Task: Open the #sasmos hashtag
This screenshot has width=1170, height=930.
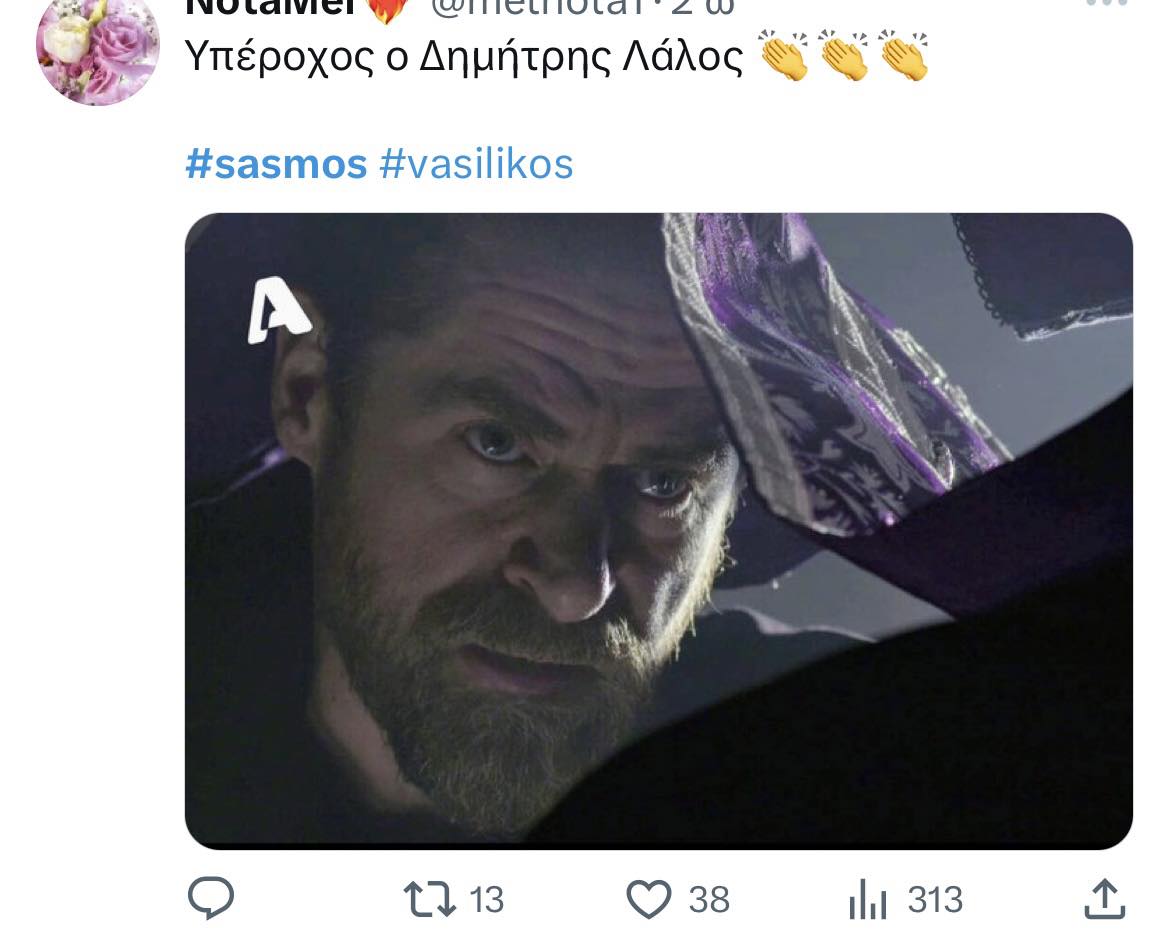Action: pos(276,164)
